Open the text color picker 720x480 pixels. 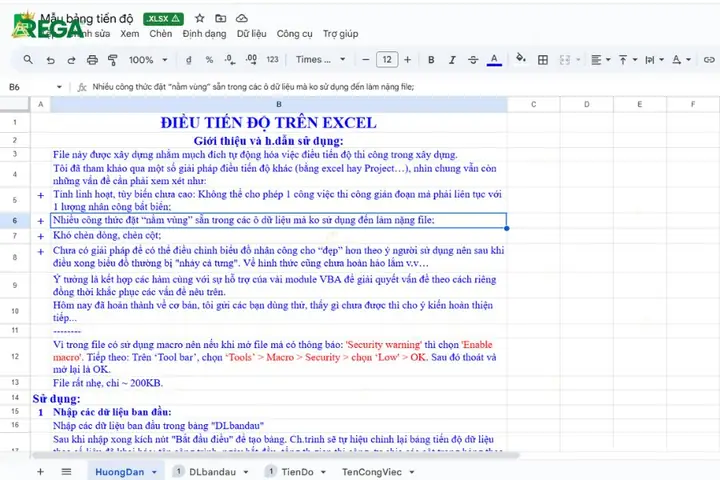coord(494,60)
